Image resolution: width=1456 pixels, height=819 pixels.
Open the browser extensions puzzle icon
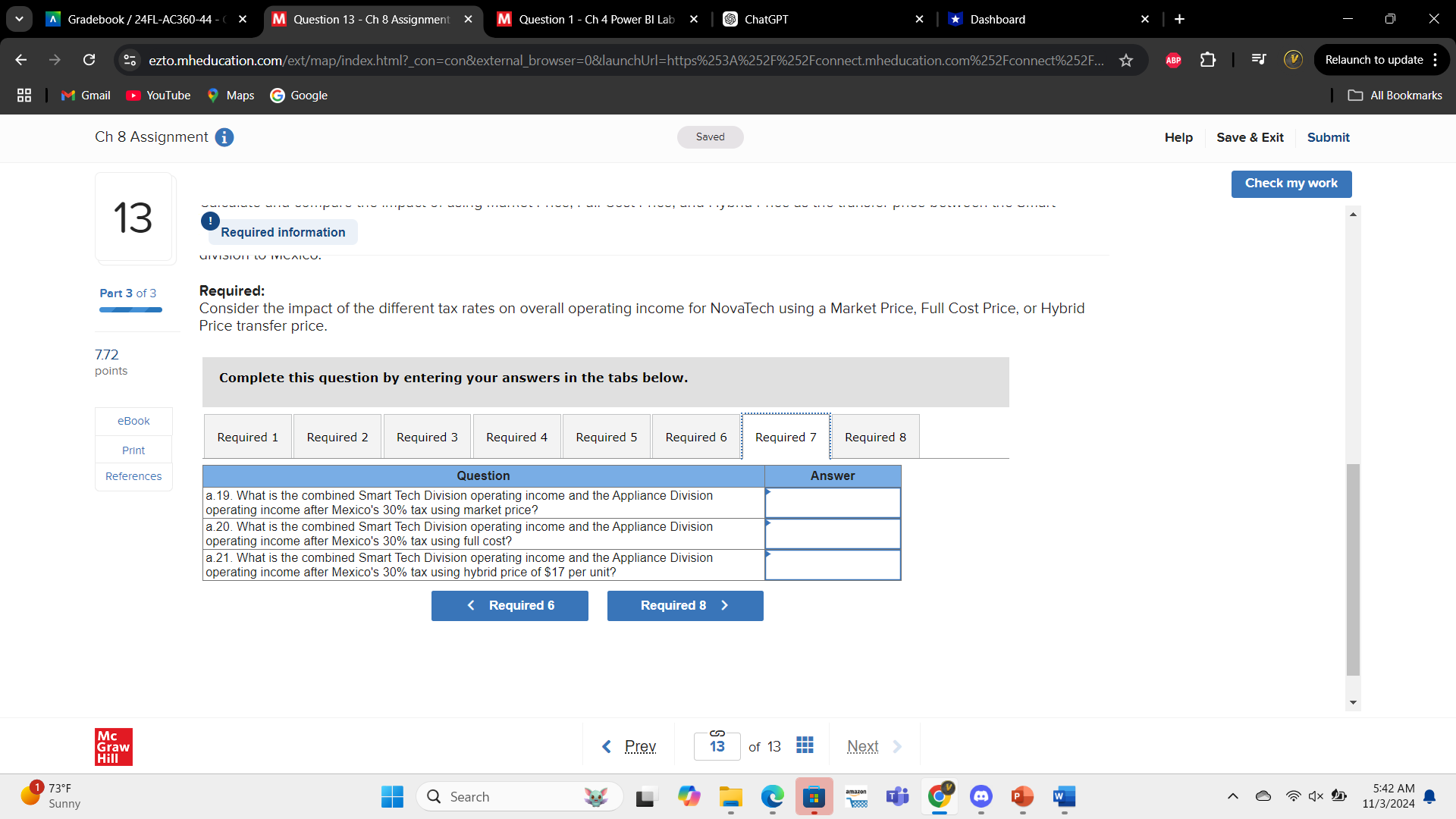pyautogui.click(x=1208, y=60)
